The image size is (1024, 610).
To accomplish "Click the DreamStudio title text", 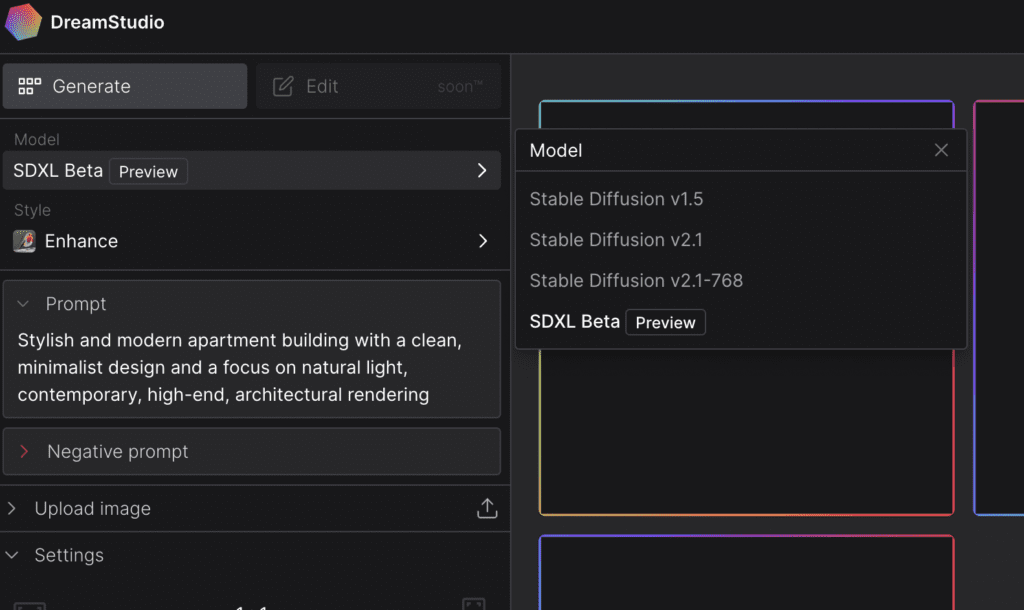I will tap(107, 22).
